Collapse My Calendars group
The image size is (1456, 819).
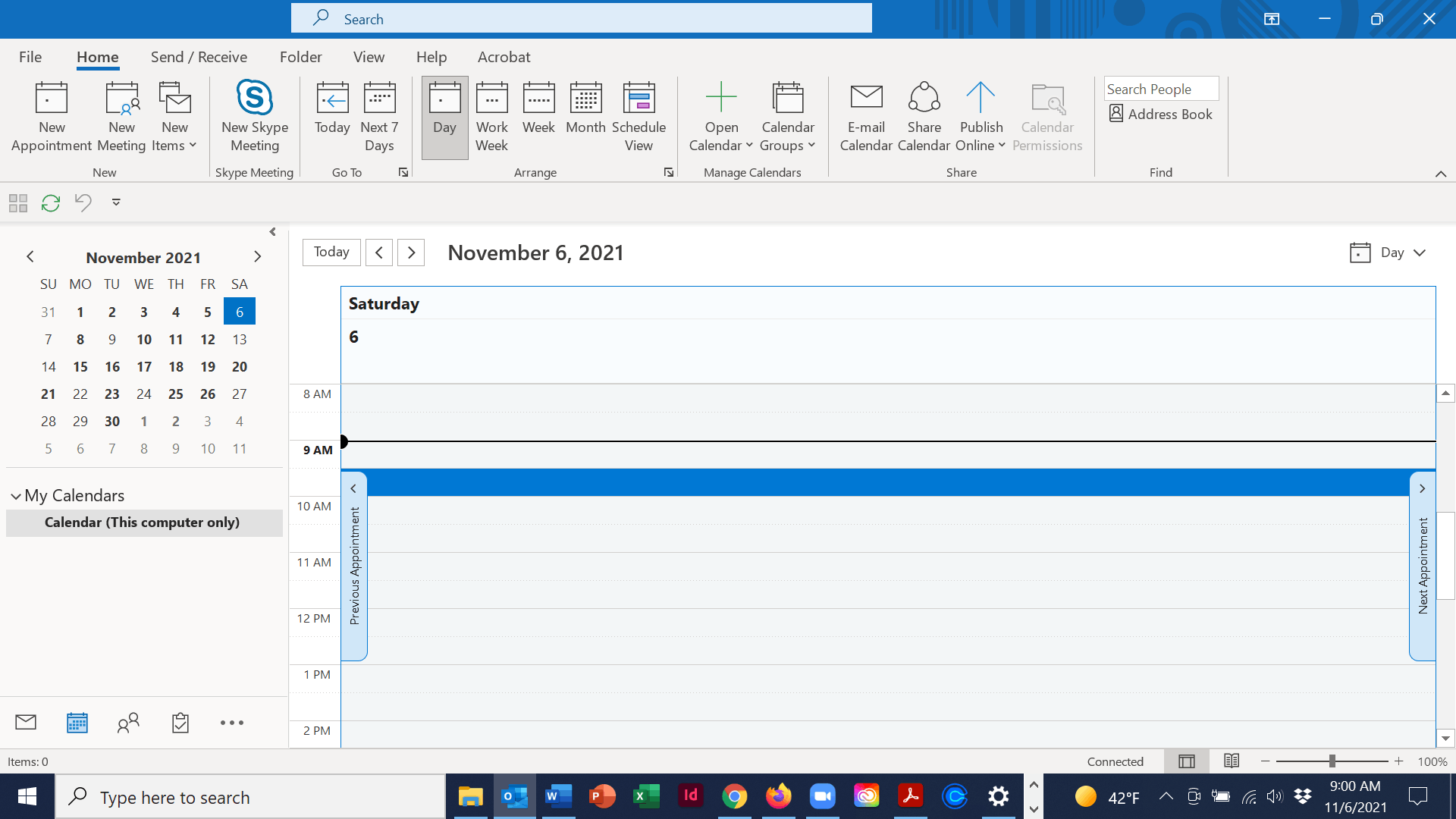(x=16, y=496)
